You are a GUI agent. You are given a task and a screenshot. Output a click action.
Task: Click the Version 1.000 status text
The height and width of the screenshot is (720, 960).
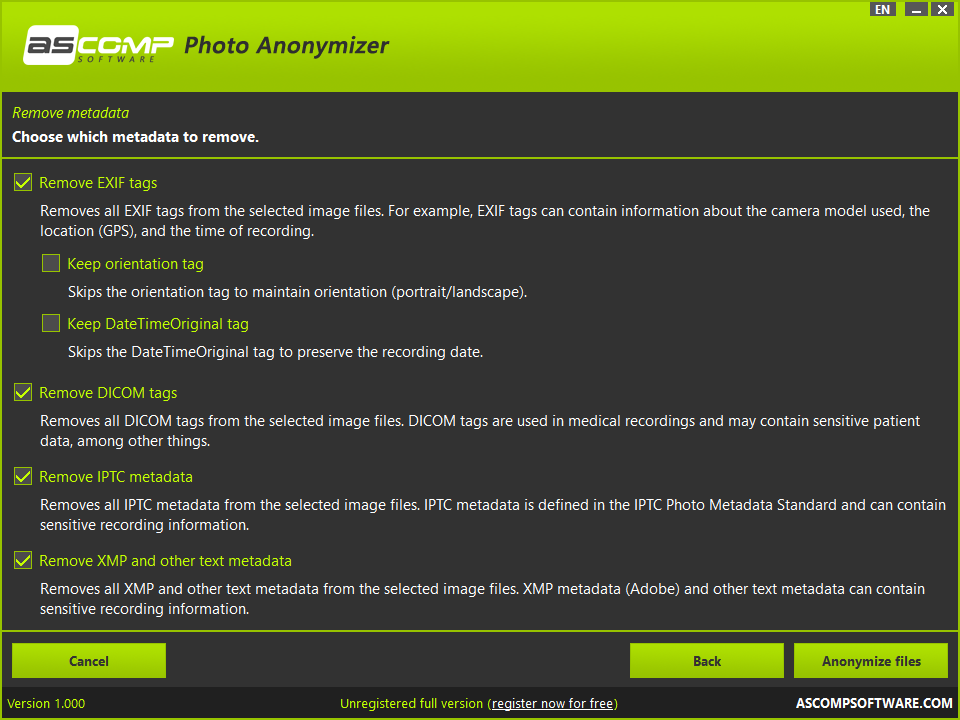pyautogui.click(x=46, y=703)
